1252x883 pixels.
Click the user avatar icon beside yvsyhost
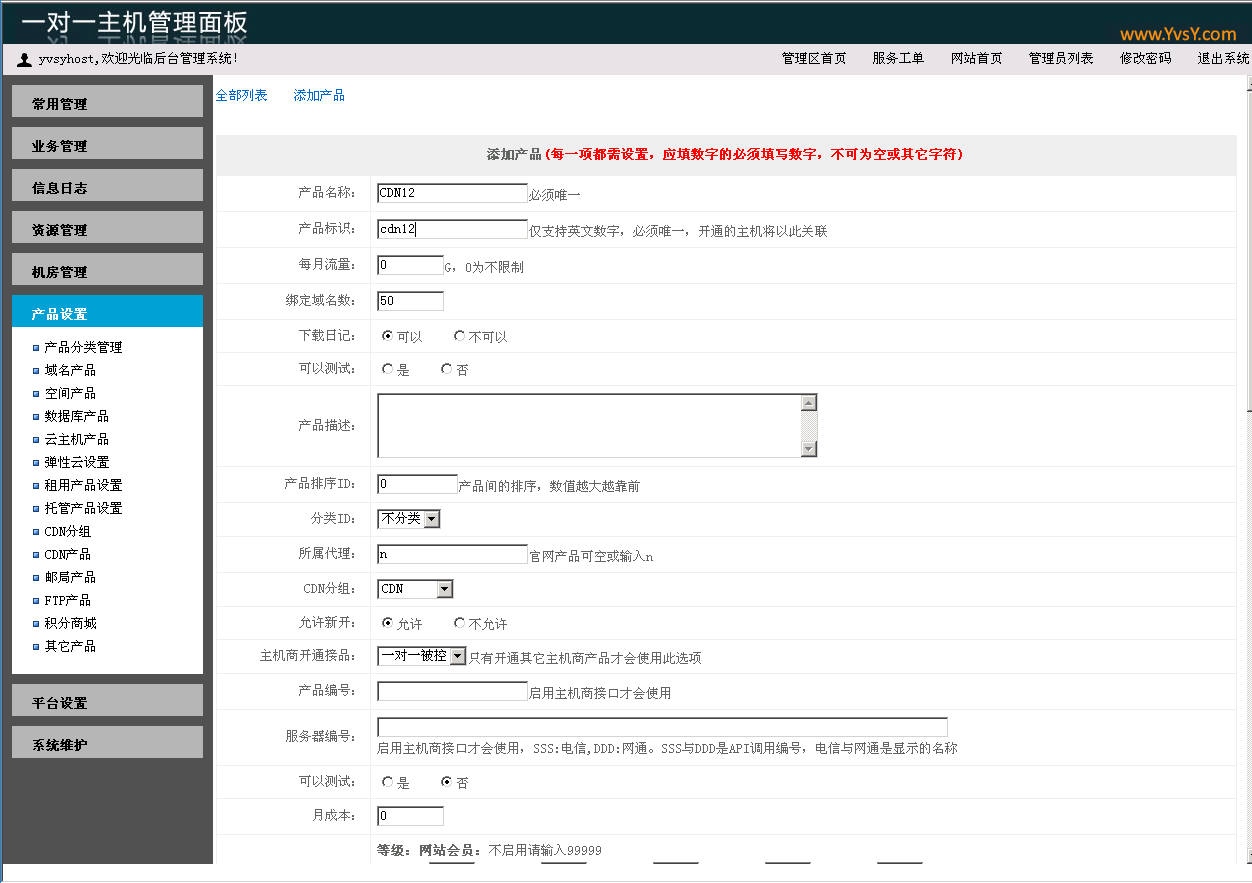(x=25, y=59)
